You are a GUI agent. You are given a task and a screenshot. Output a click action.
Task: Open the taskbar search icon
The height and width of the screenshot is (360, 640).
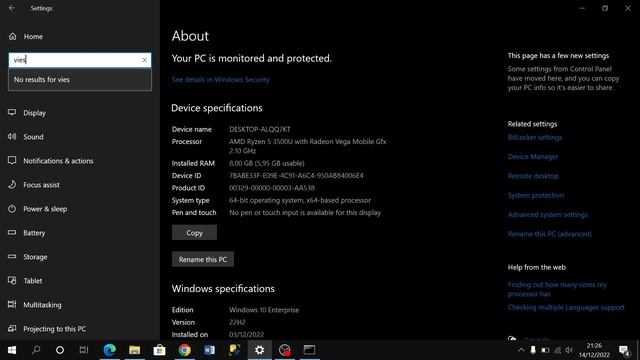[36, 350]
